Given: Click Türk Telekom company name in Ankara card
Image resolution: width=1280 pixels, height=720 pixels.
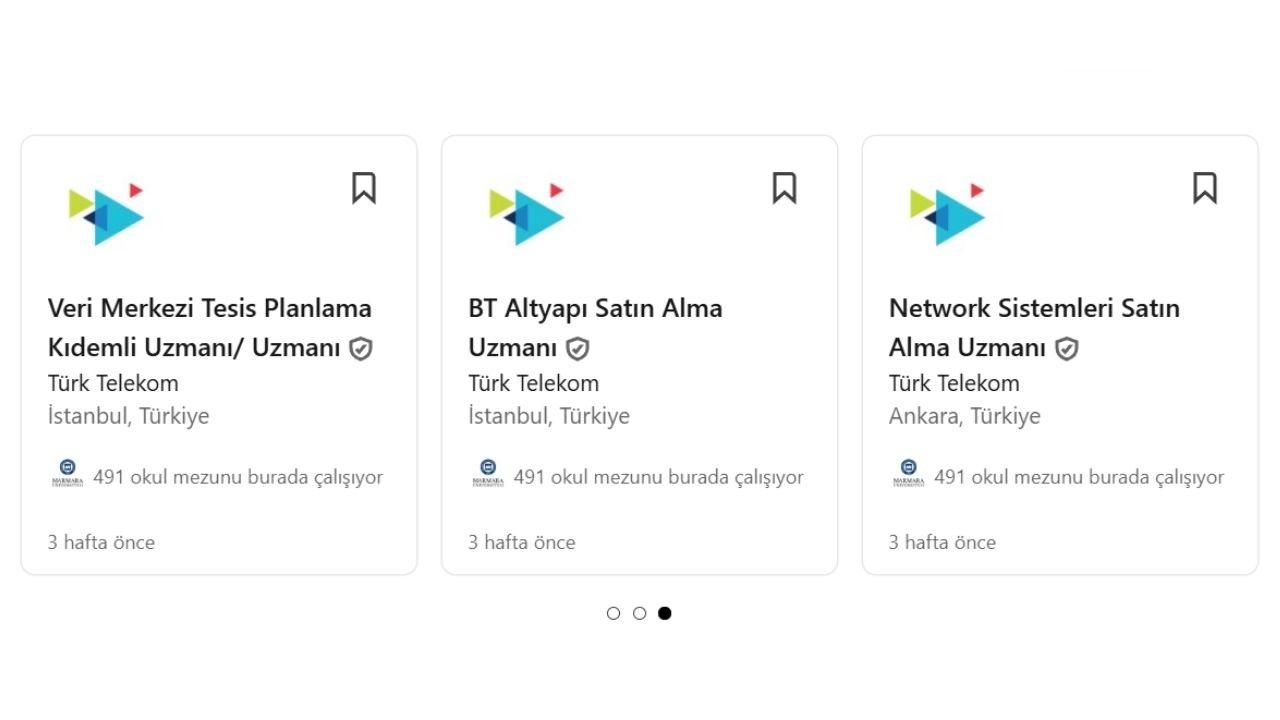Looking at the screenshot, I should tap(954, 383).
